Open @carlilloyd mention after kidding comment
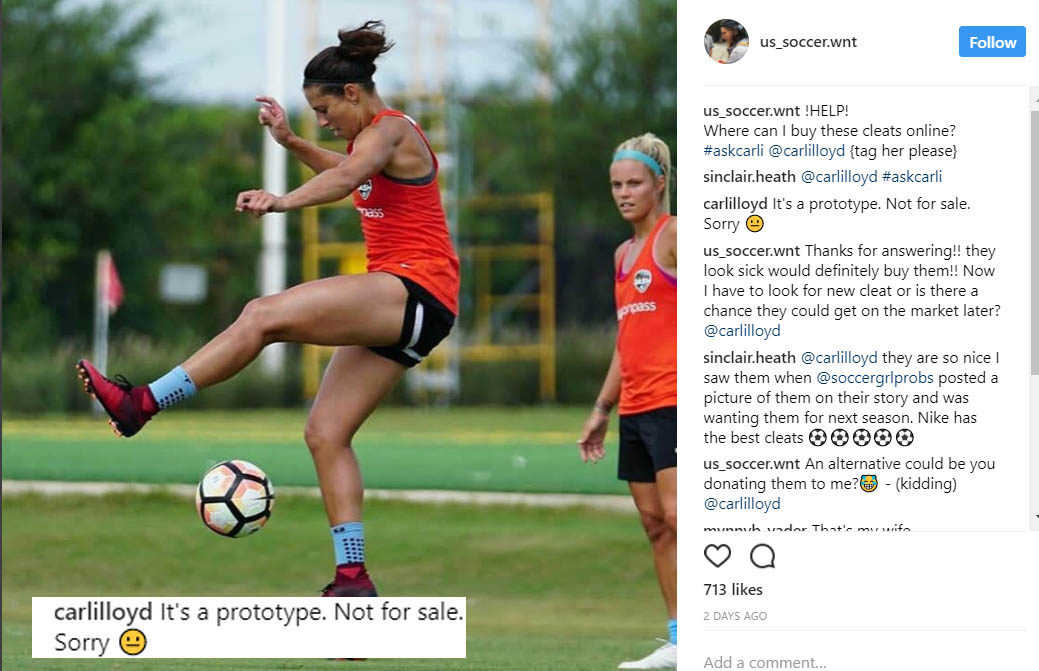This screenshot has width=1039, height=671. tap(741, 503)
